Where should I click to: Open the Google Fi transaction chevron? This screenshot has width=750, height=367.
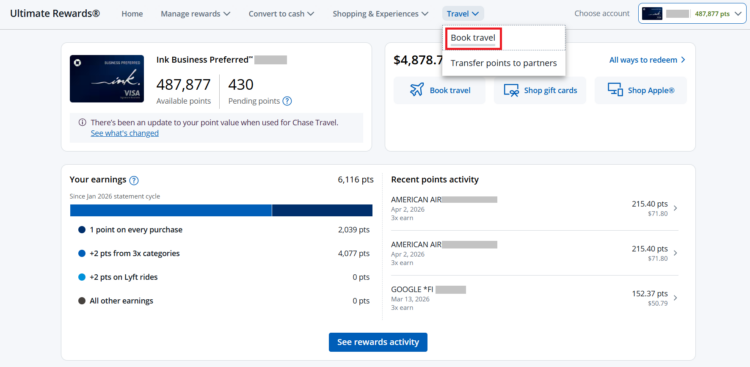[675, 298]
